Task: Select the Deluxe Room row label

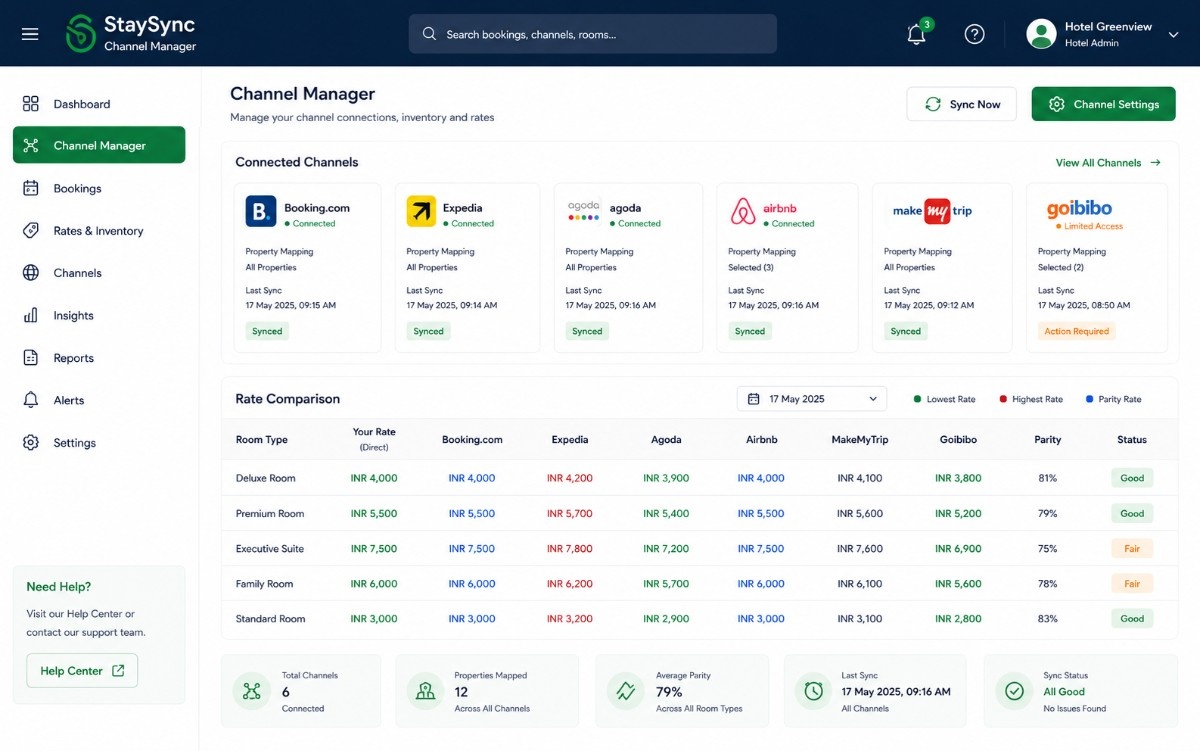Action: click(x=266, y=478)
